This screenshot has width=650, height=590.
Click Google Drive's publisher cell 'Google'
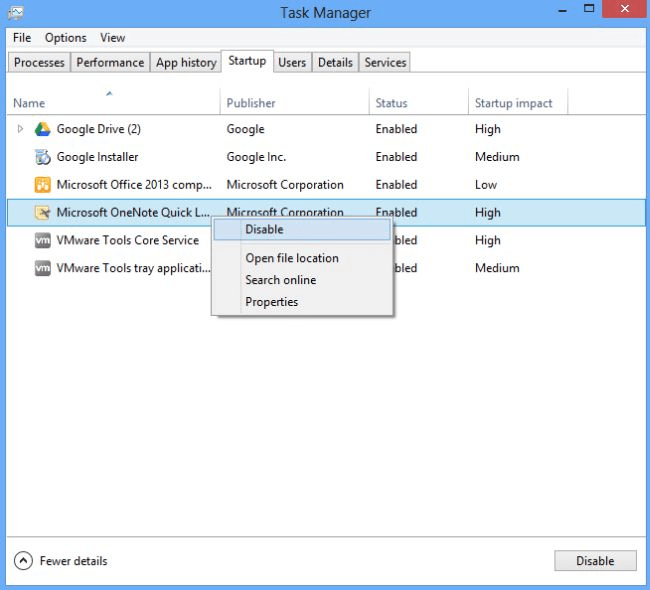tap(245, 129)
